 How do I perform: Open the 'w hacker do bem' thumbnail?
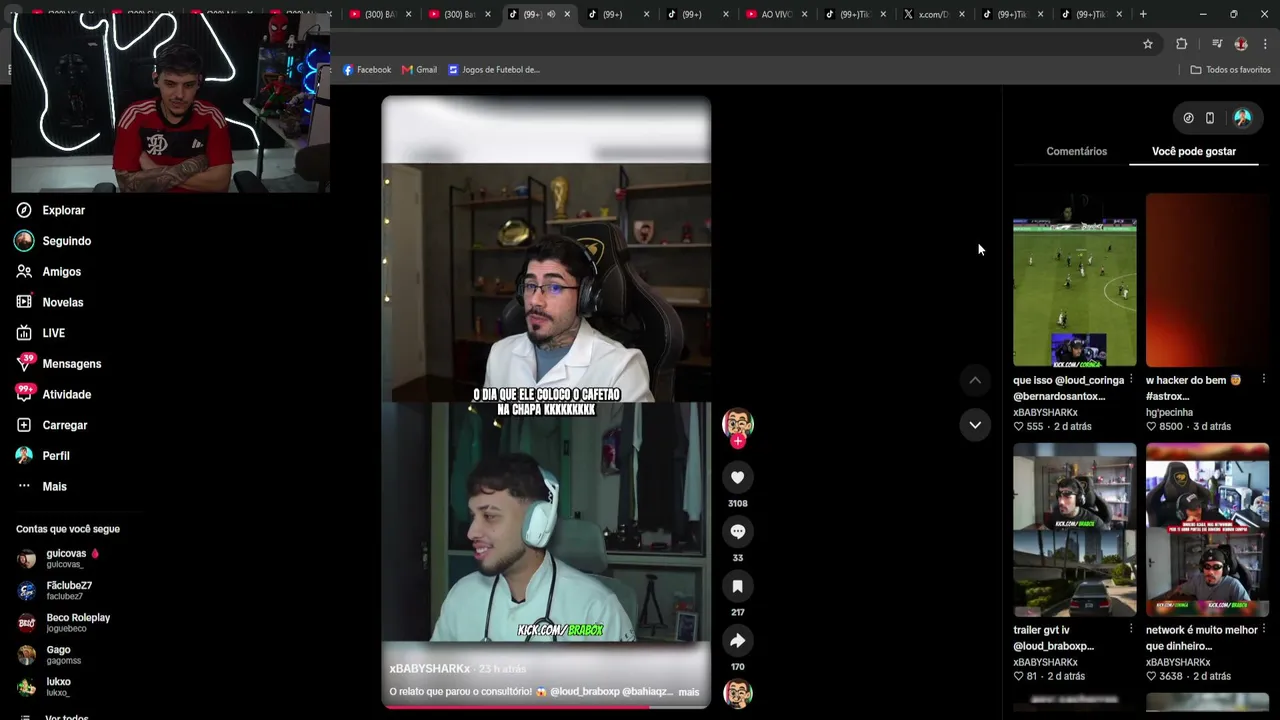click(1207, 280)
